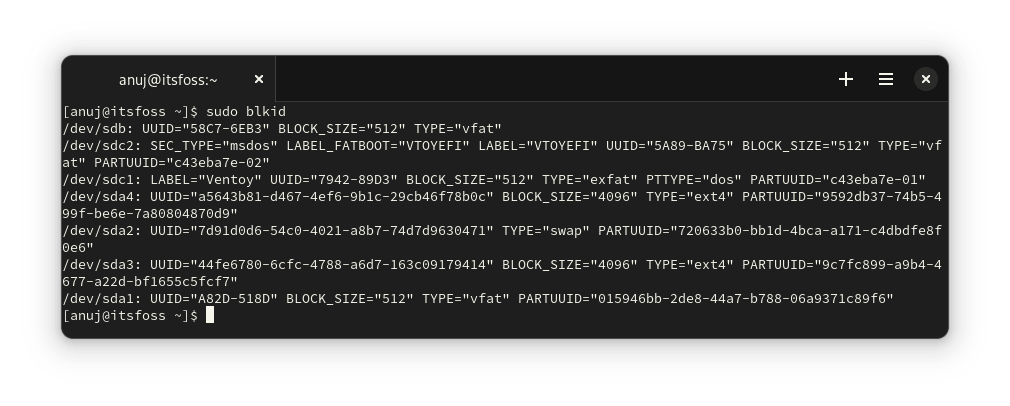Close the terminal window
Screen dimensions: 1010x406
[x=926, y=79]
